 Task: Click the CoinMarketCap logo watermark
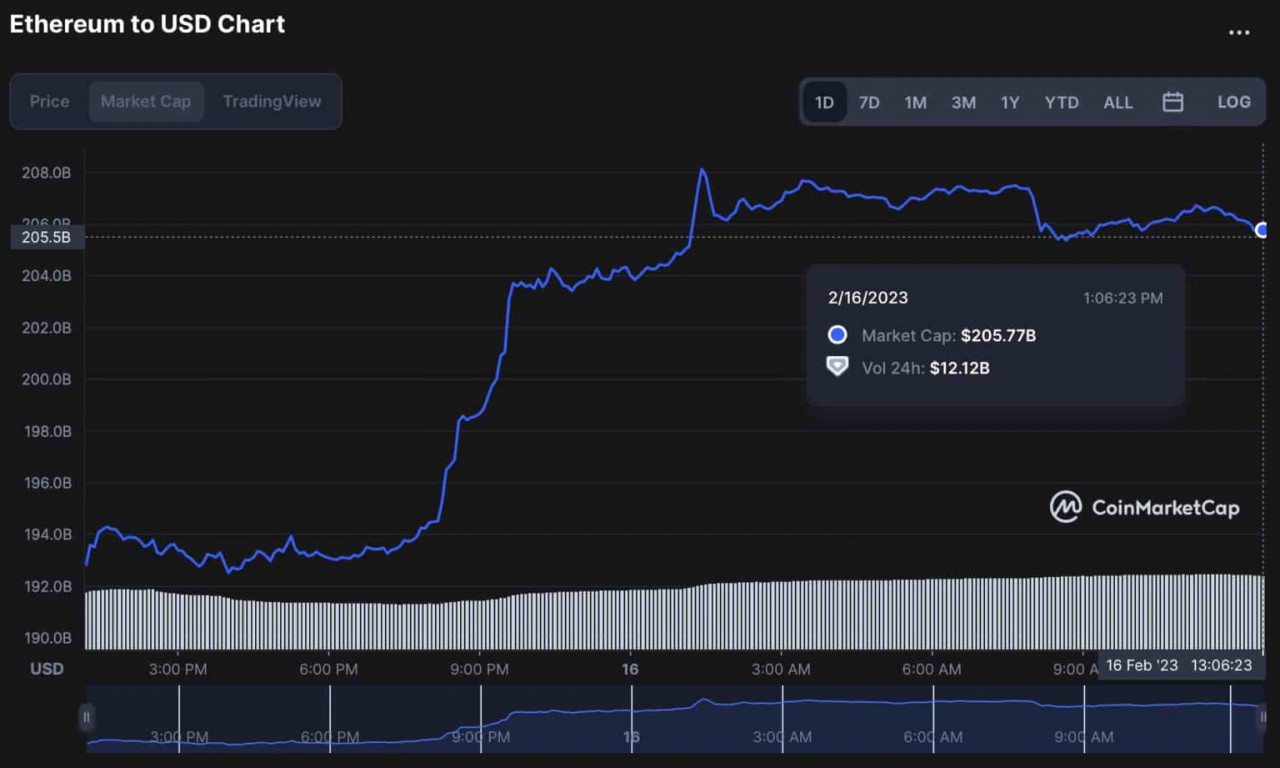tap(1144, 507)
